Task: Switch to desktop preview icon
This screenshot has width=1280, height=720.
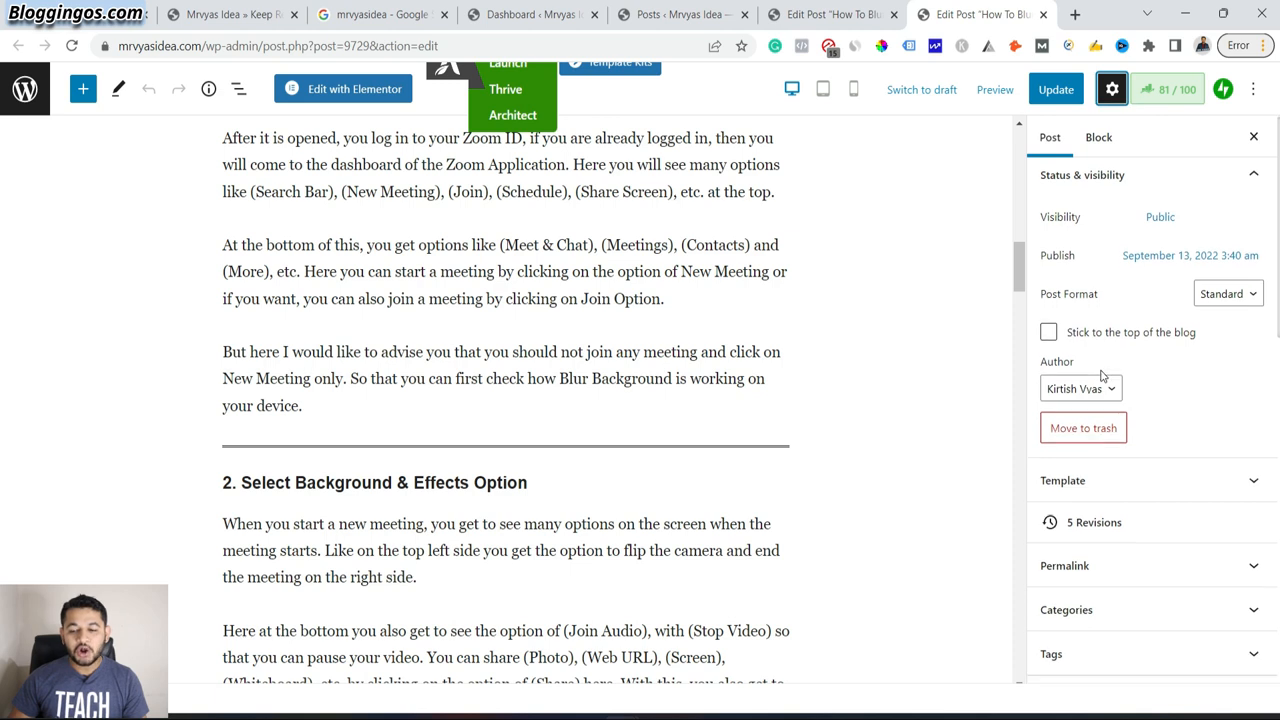Action: pyautogui.click(x=792, y=89)
